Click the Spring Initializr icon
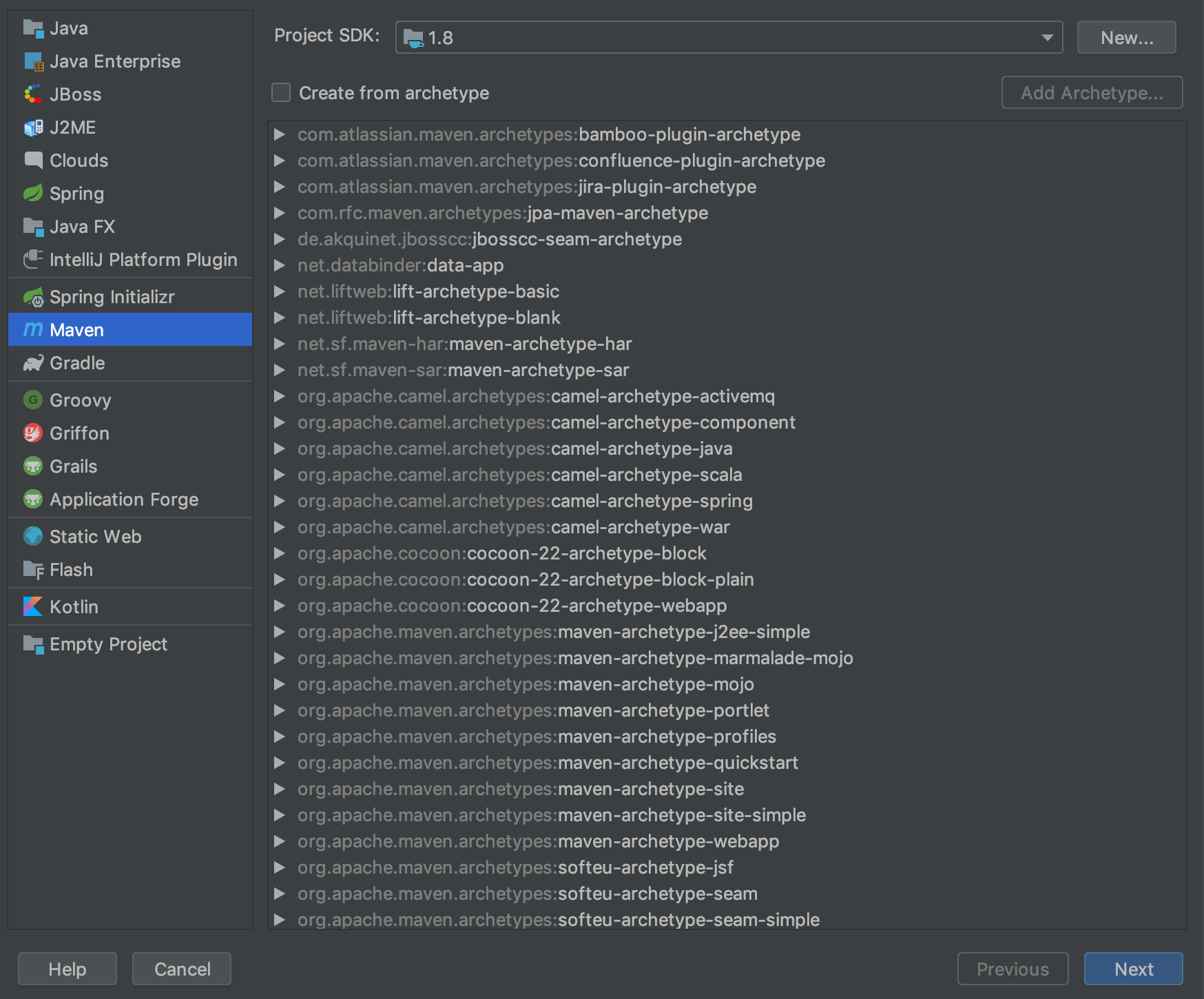 click(x=33, y=297)
